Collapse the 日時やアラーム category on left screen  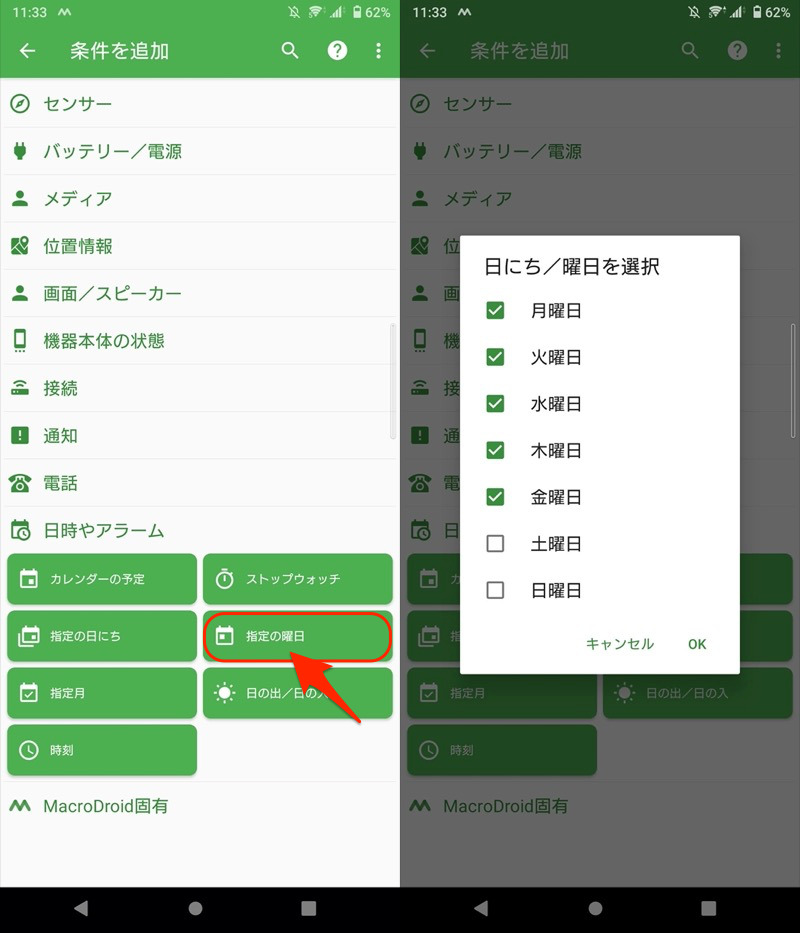[104, 531]
